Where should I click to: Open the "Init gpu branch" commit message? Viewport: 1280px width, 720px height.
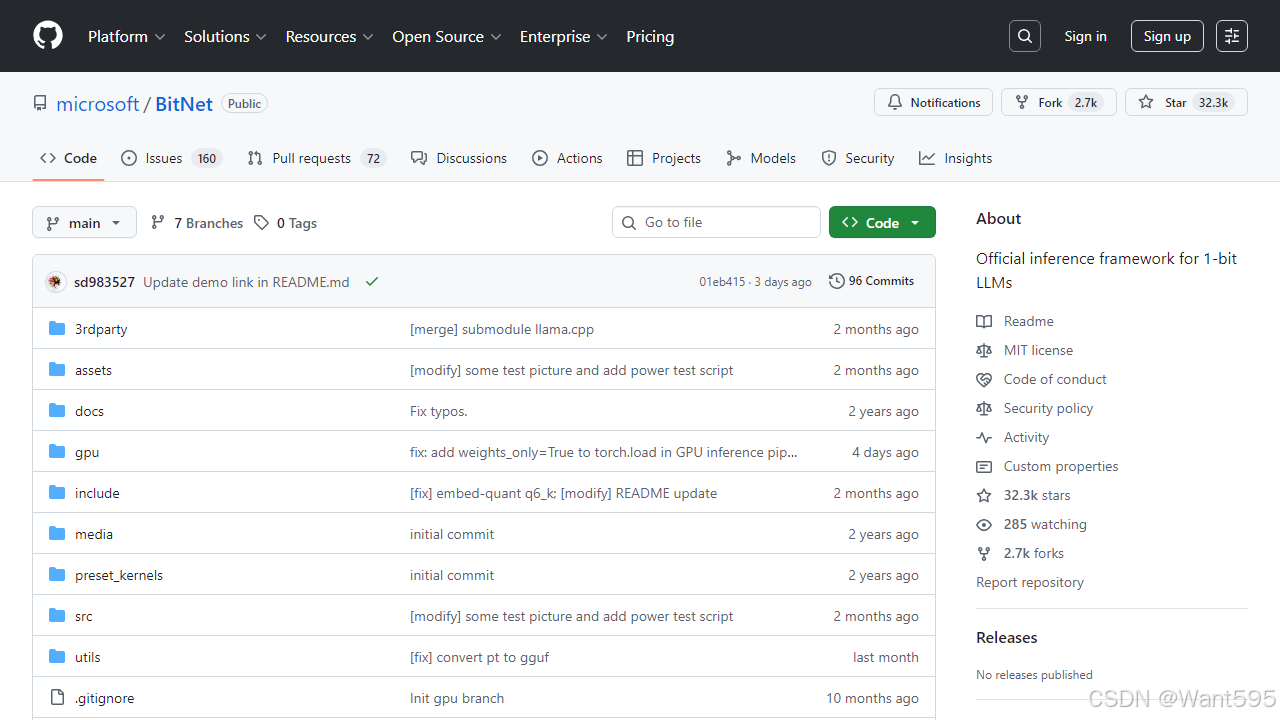(x=457, y=698)
